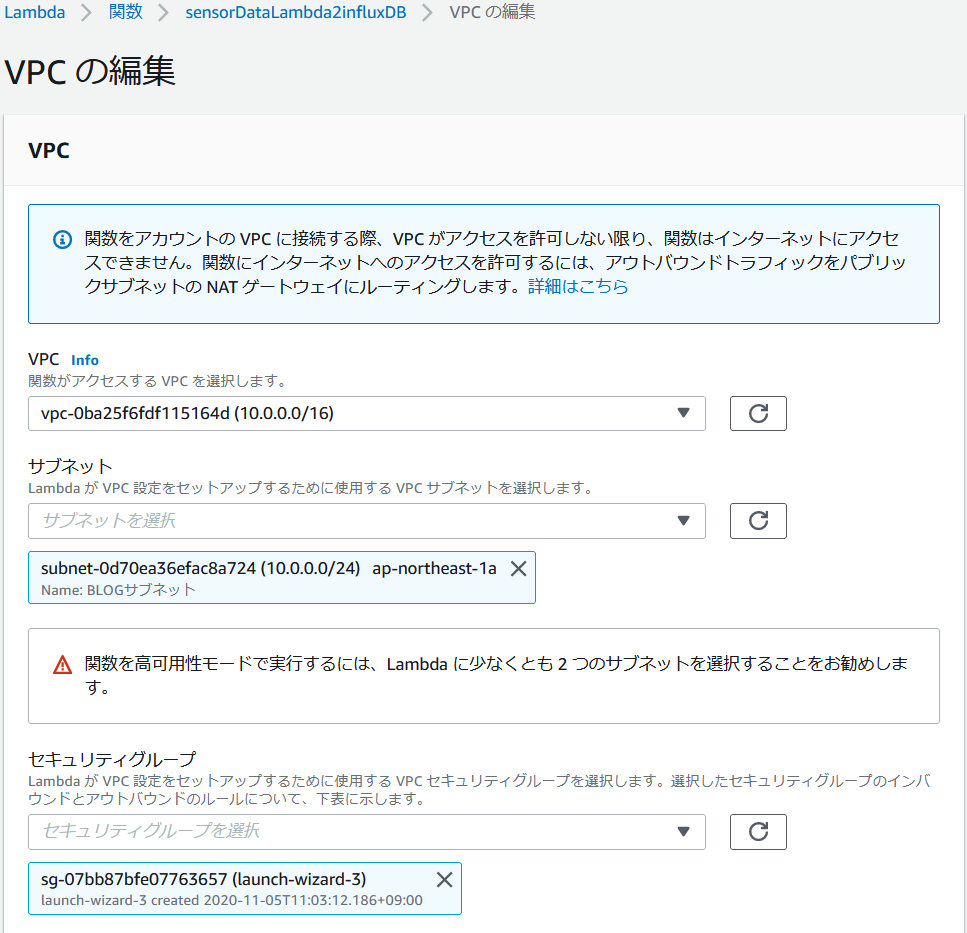Viewport: 967px width, 933px height.
Task: Open the サブネットを選択 dropdown
Action: (366, 520)
